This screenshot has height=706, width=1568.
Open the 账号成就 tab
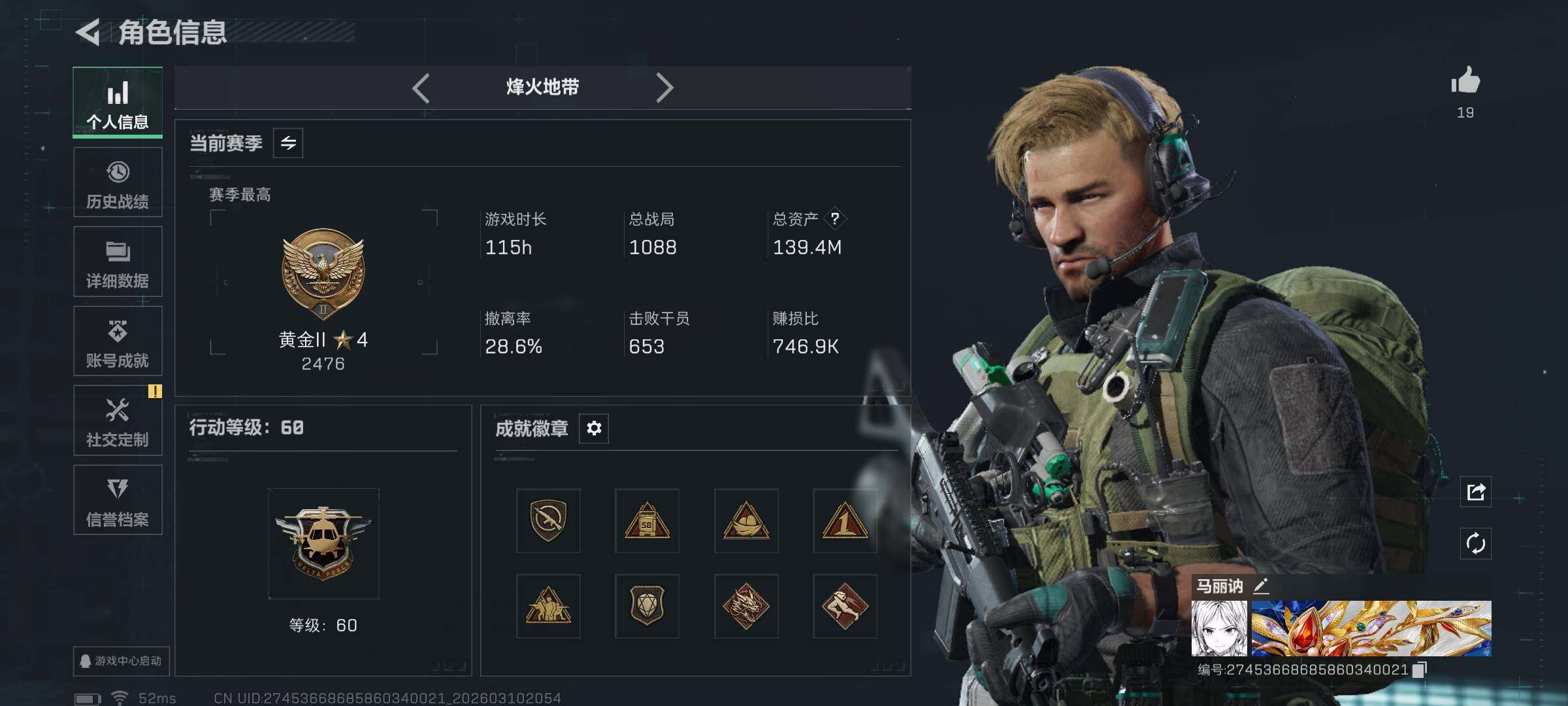point(118,341)
